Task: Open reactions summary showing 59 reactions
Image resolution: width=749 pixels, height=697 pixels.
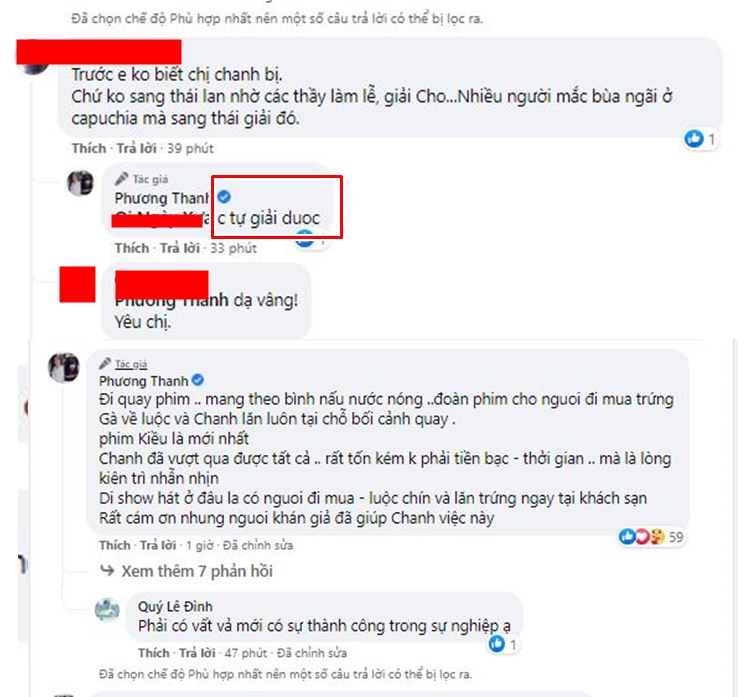Action: click(653, 537)
